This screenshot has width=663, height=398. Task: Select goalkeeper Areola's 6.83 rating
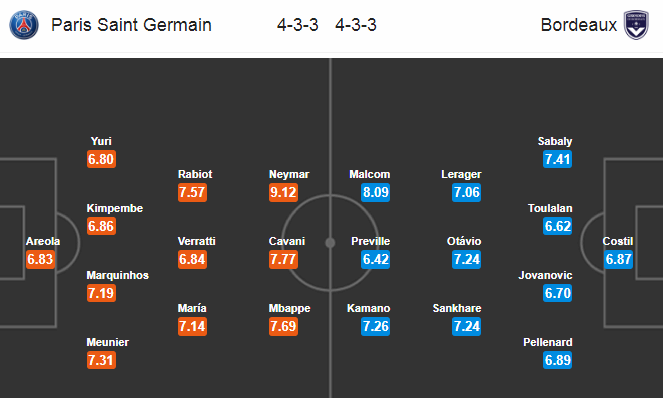(41, 259)
